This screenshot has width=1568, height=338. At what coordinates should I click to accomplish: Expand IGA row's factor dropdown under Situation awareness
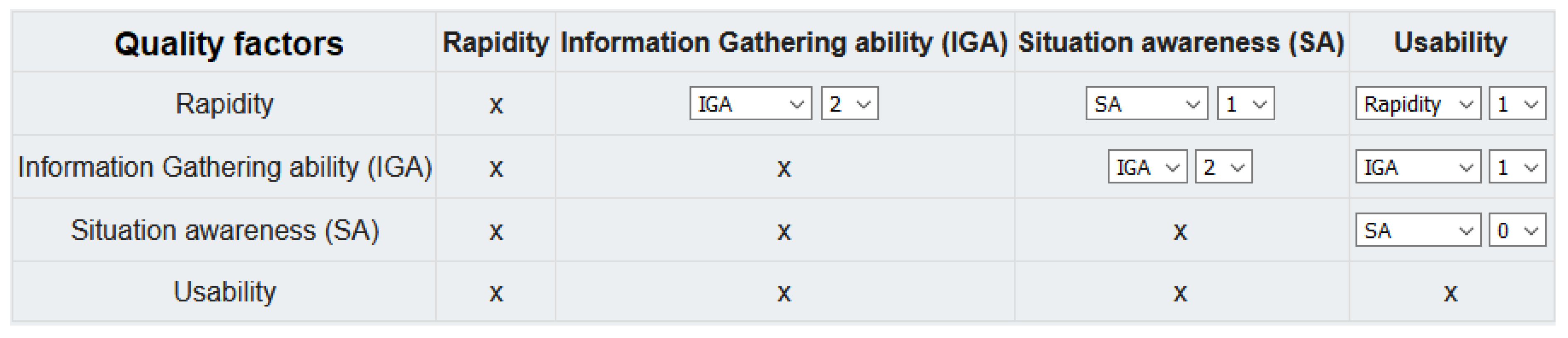point(1147,167)
